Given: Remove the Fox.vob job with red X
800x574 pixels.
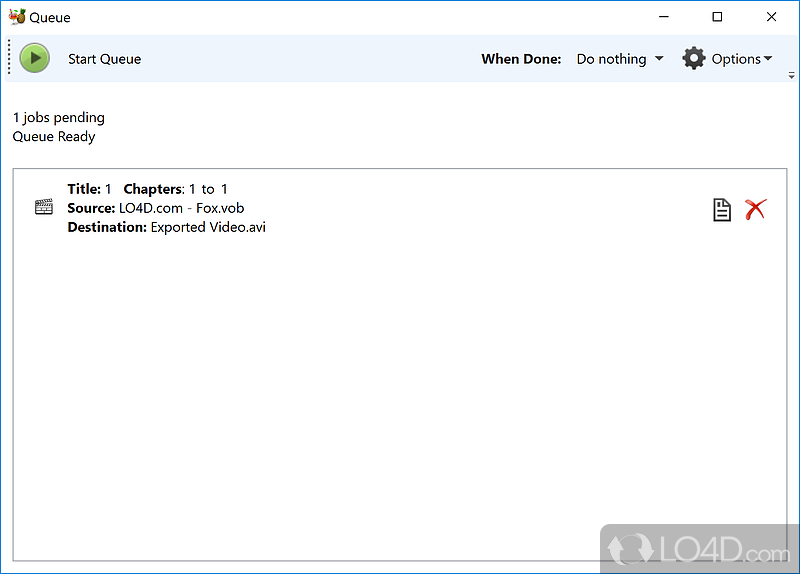Looking at the screenshot, I should tap(756, 209).
